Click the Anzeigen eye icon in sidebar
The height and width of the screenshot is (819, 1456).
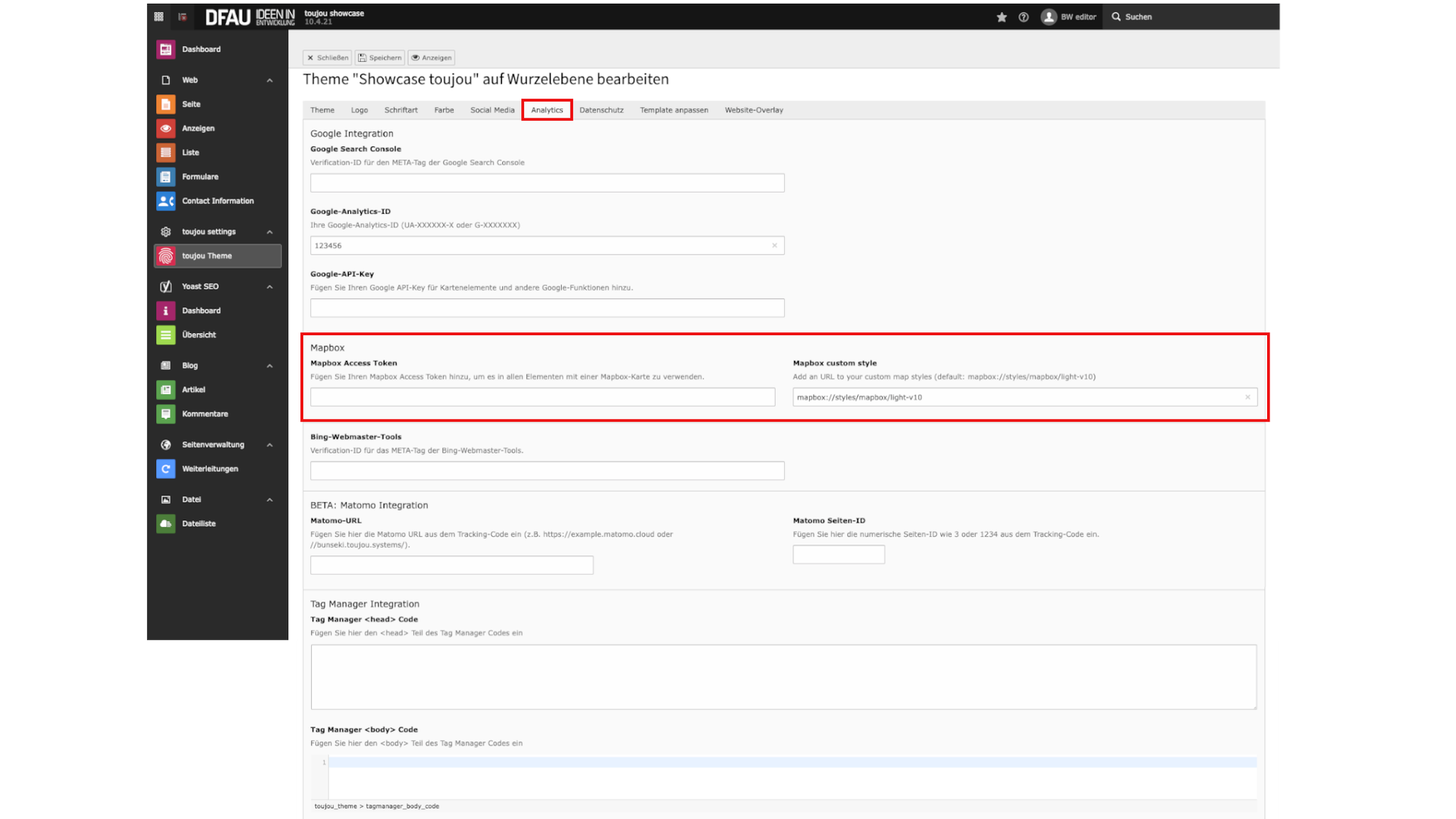click(165, 128)
